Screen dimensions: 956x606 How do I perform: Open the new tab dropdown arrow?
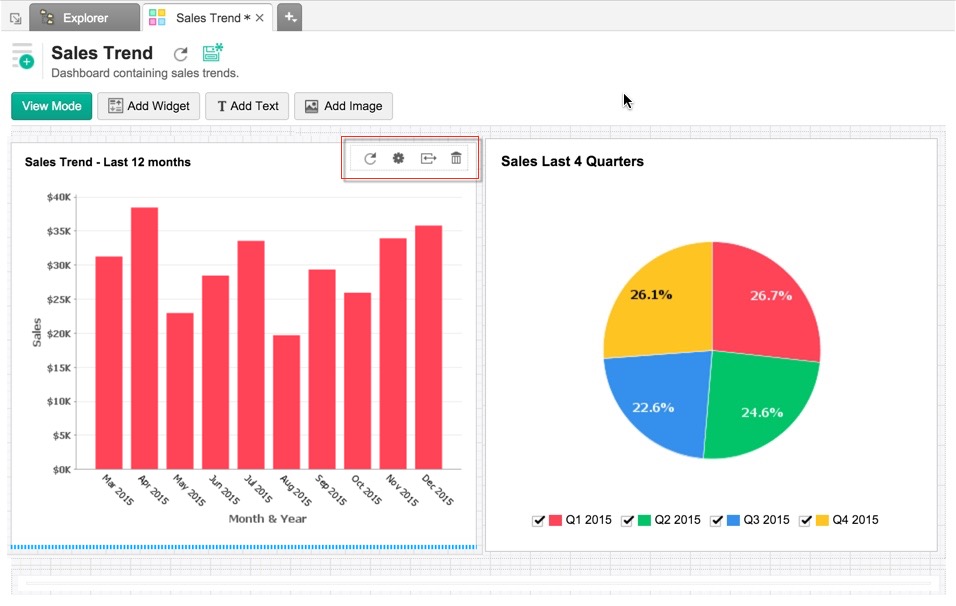click(293, 19)
